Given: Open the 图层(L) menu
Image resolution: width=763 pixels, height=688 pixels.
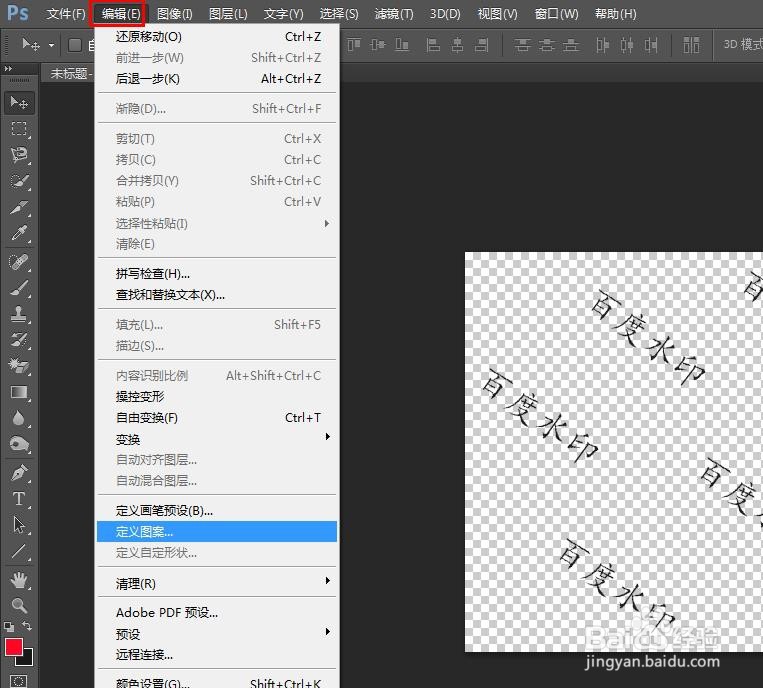Looking at the screenshot, I should click(228, 14).
